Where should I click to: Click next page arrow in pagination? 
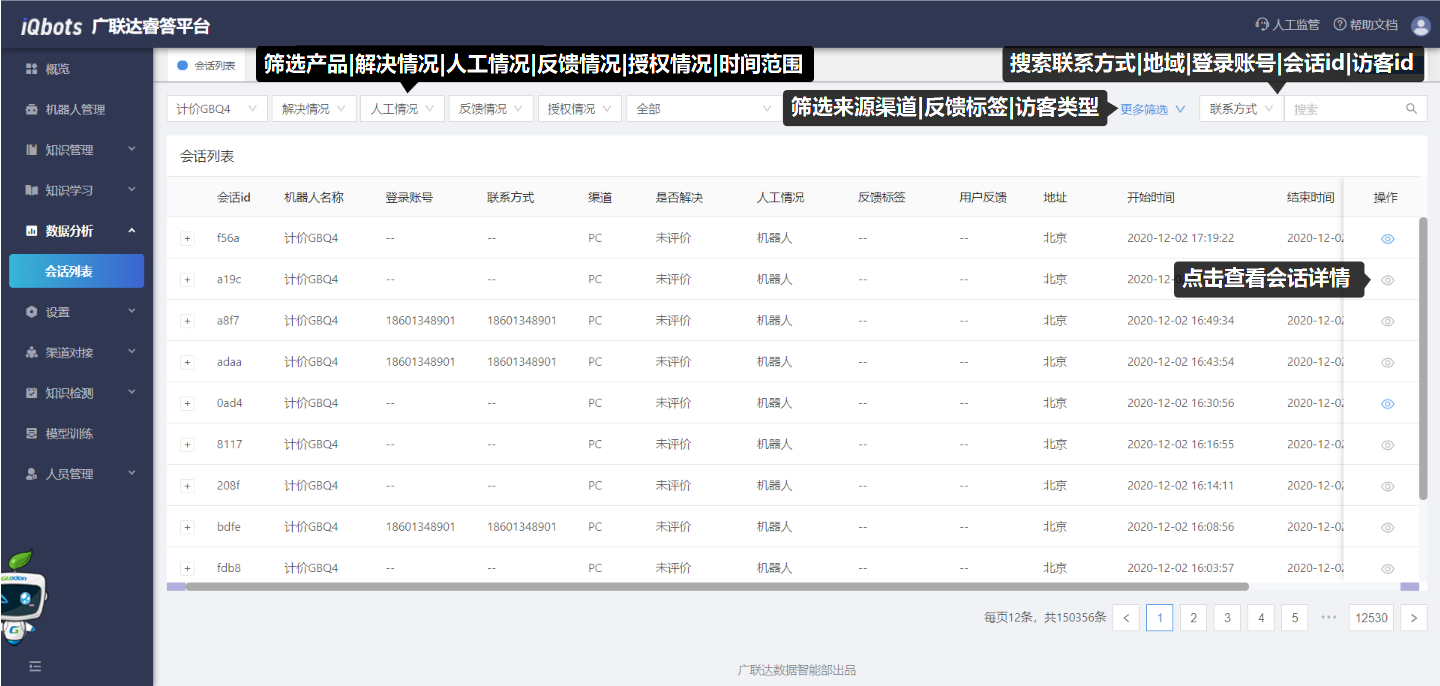[1413, 617]
